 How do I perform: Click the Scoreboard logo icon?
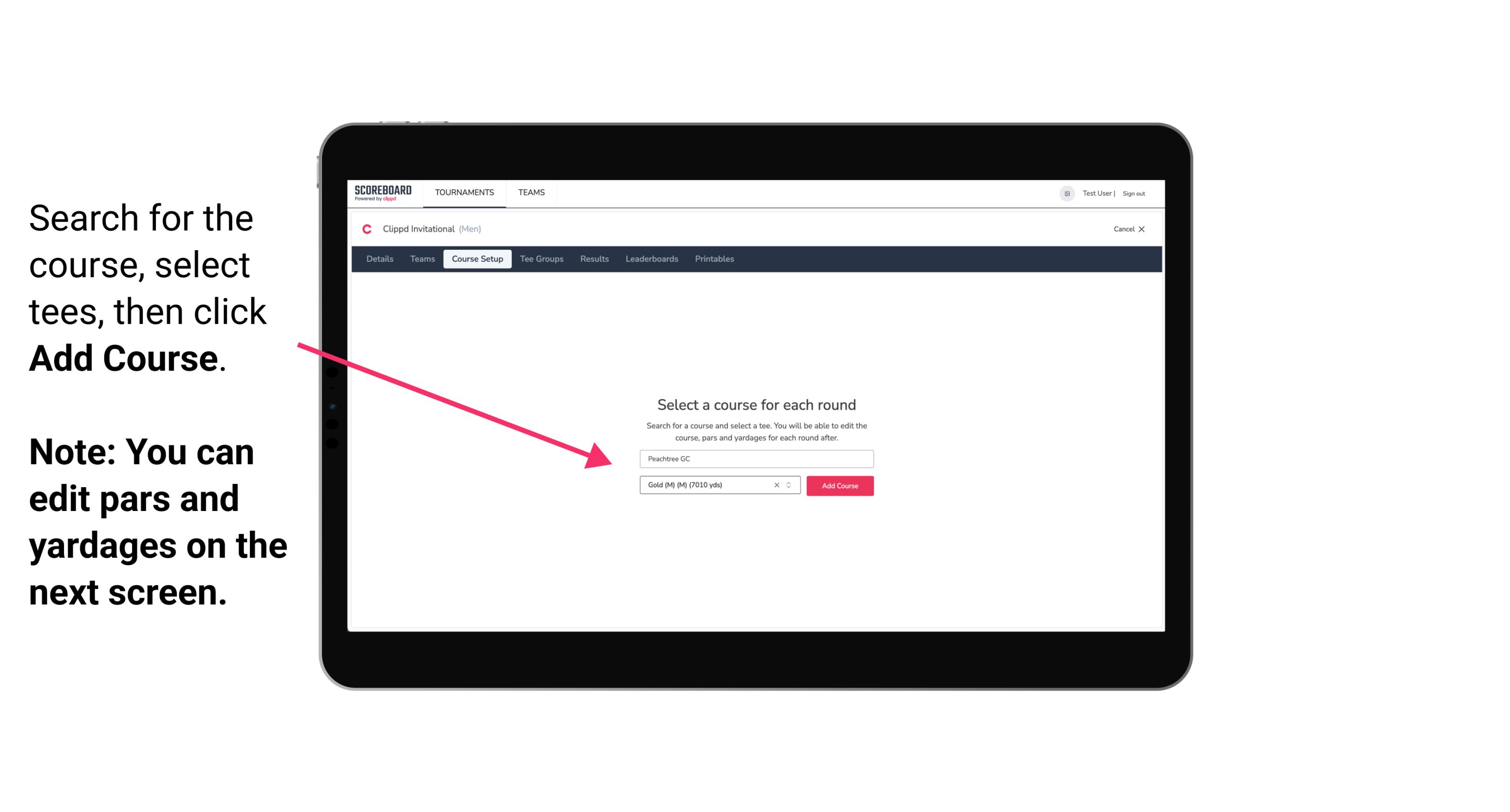[384, 193]
